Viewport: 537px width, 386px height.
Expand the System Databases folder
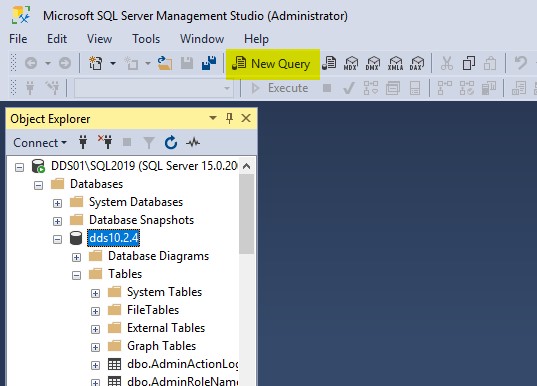(x=58, y=203)
